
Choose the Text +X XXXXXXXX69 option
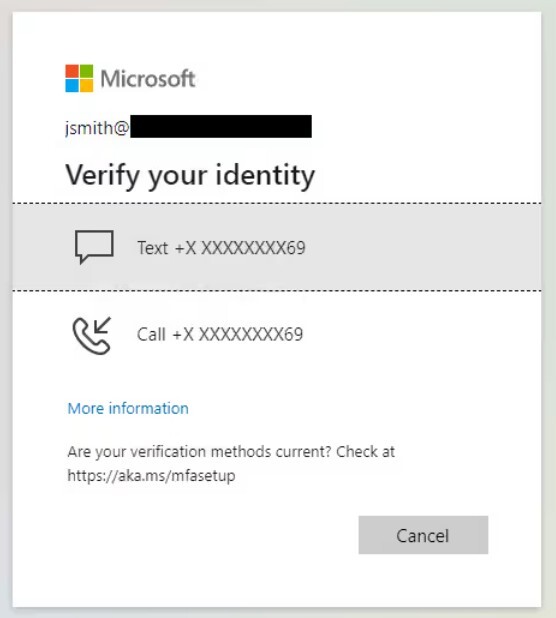coord(277,248)
